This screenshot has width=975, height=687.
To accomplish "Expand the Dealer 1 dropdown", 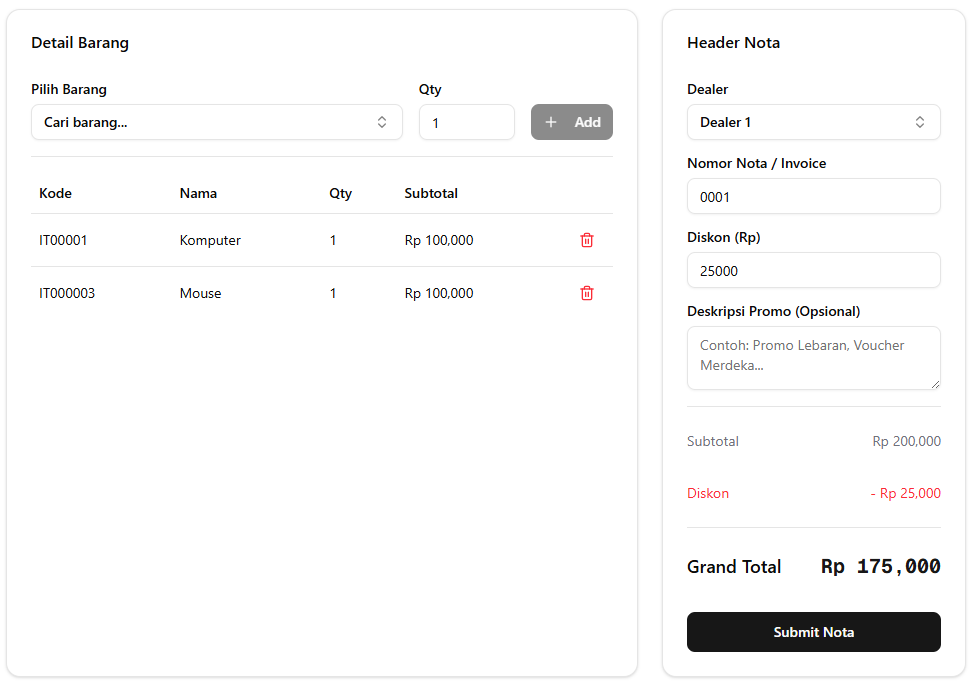I will [x=800, y=122].
